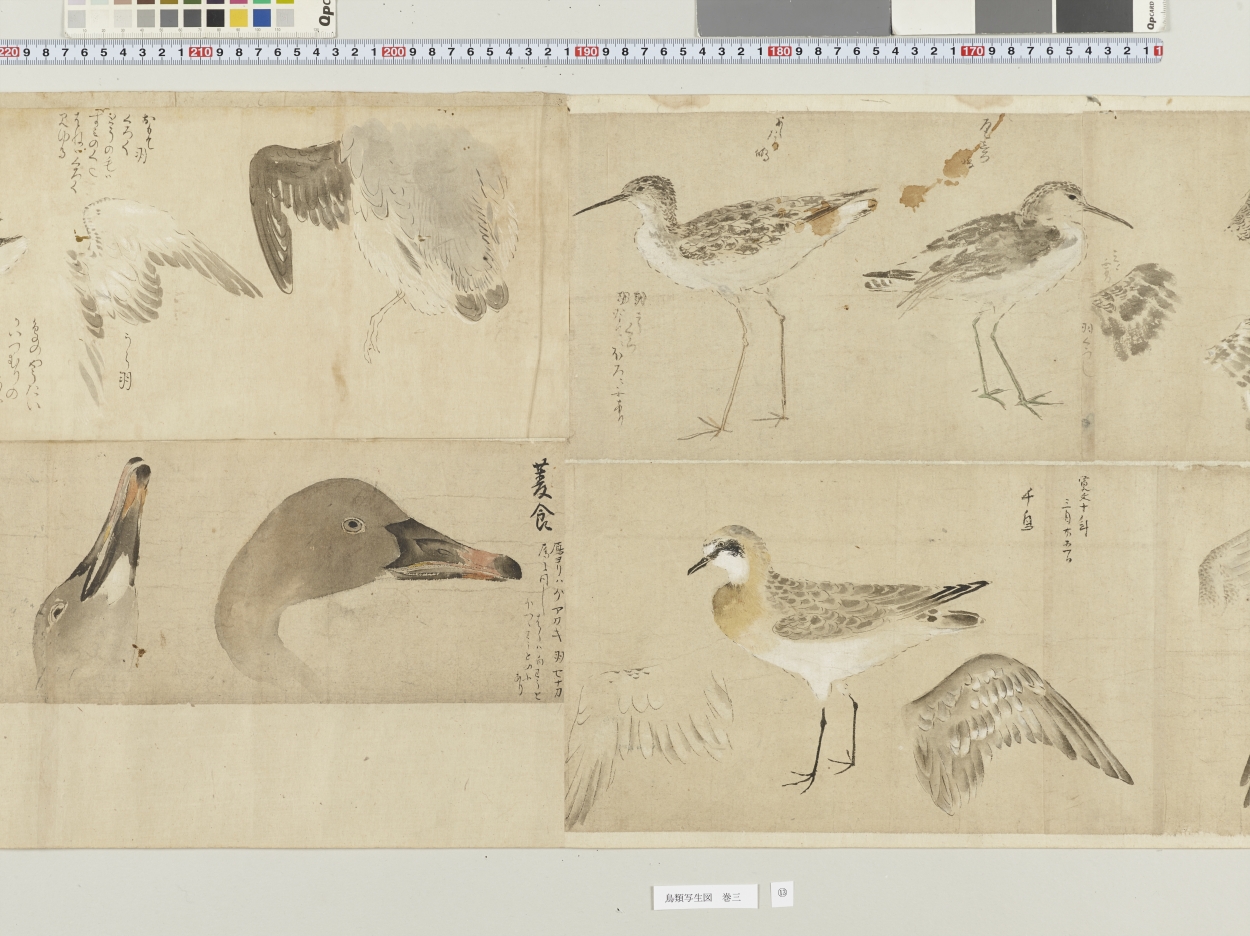1250x936 pixels.
Task: Click the red 210 mark on the ruler
Action: click(200, 52)
